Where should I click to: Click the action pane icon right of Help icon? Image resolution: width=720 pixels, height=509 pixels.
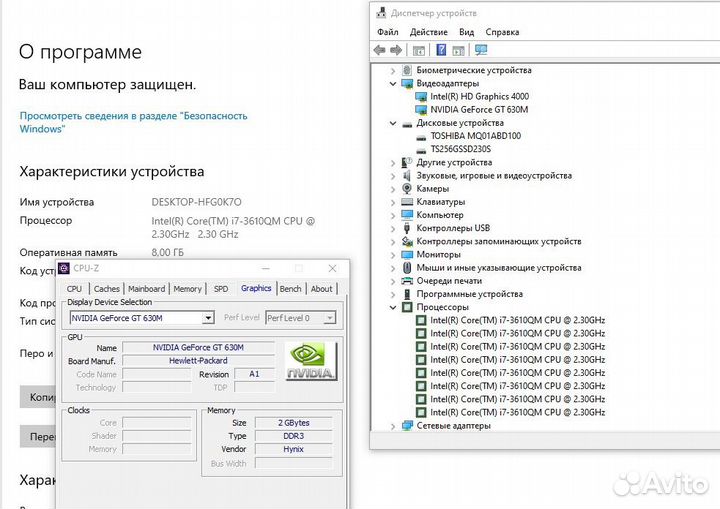(x=458, y=51)
